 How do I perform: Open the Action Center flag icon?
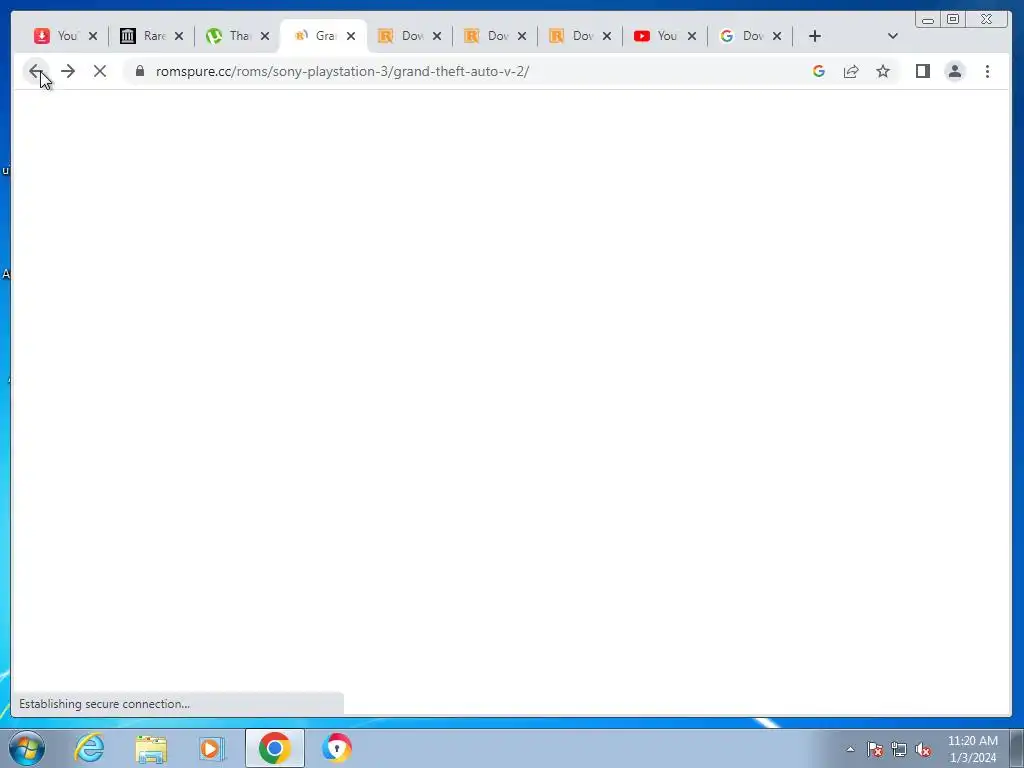tap(875, 749)
